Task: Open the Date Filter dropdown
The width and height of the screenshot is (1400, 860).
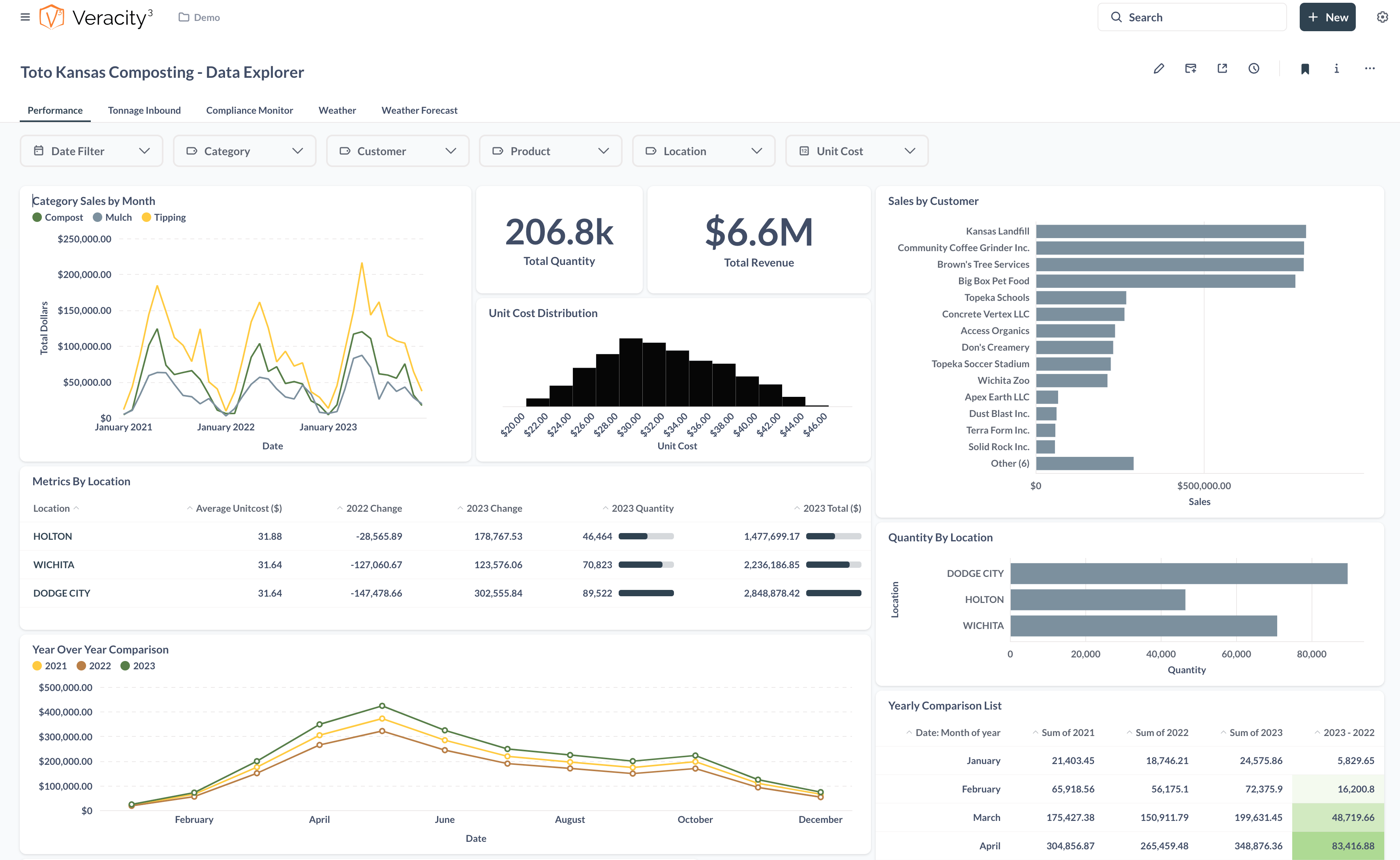Action: click(x=91, y=151)
